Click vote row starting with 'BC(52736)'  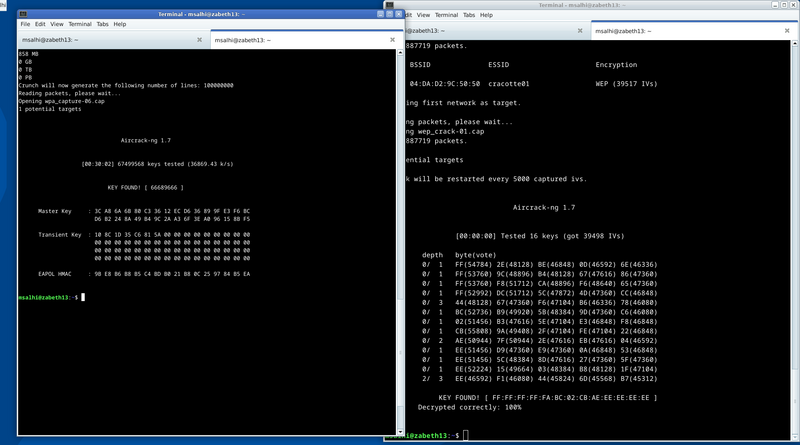click(539, 312)
